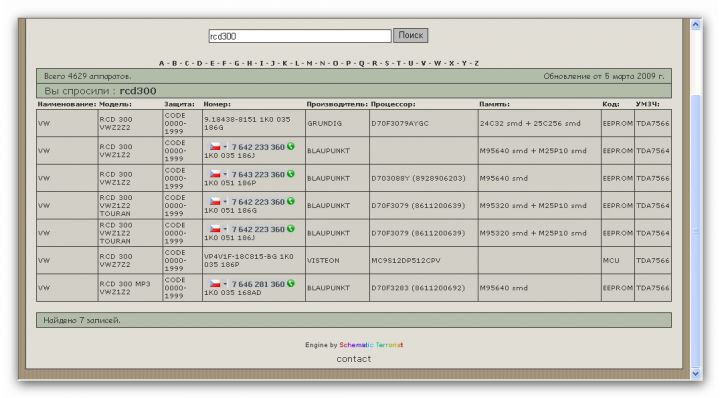Click the Память column header
The width and height of the screenshot is (720, 398).
click(494, 104)
